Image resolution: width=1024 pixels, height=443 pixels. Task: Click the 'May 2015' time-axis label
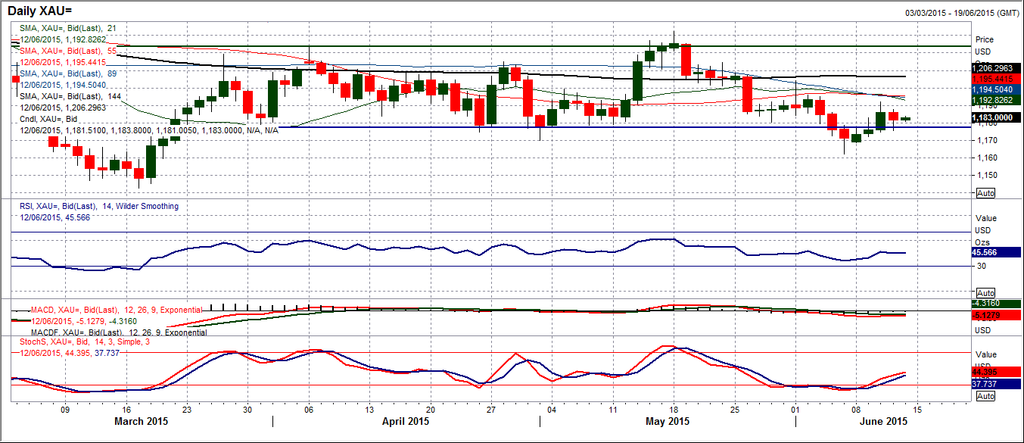tap(667, 421)
